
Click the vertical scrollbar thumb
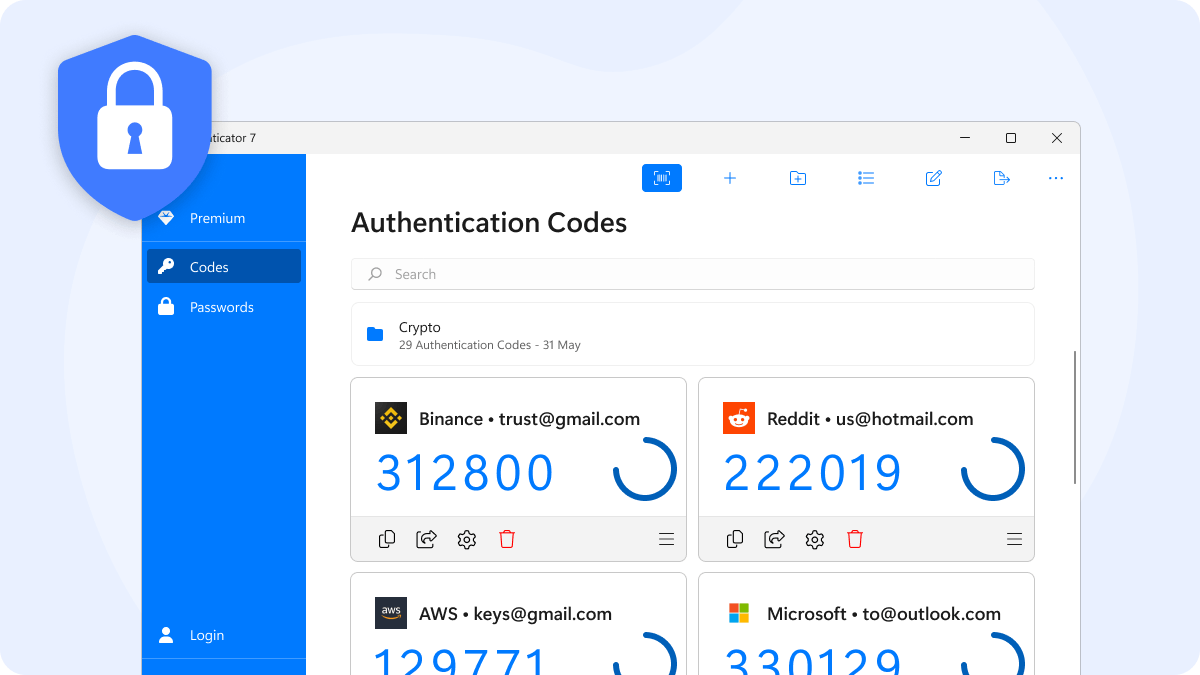[x=1075, y=417]
